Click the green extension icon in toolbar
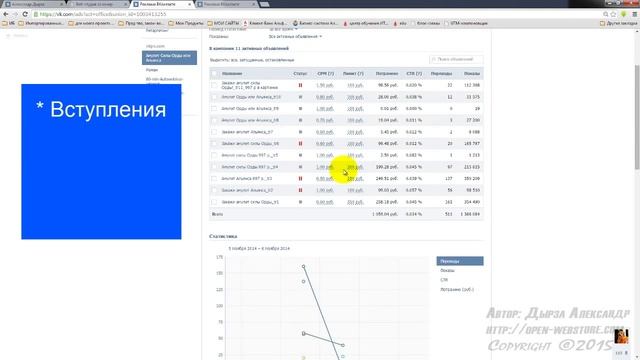Viewport: 640px width, 360px height. tap(623, 14)
